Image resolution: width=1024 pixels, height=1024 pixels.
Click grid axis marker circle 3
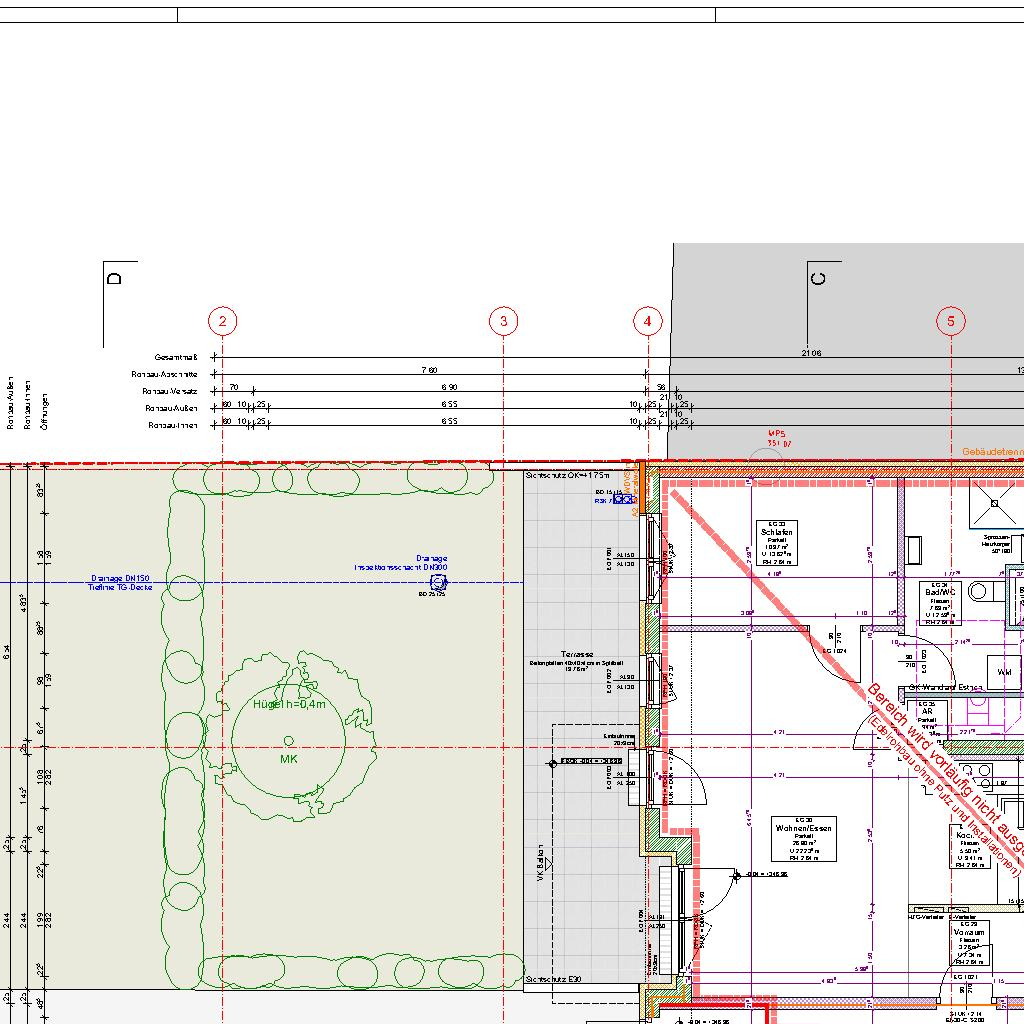click(504, 321)
